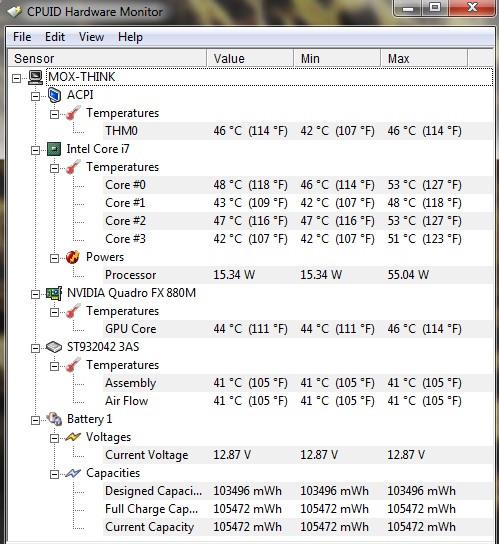499x544 pixels.
Task: Click the Battery 1 icon
Action: point(54,419)
